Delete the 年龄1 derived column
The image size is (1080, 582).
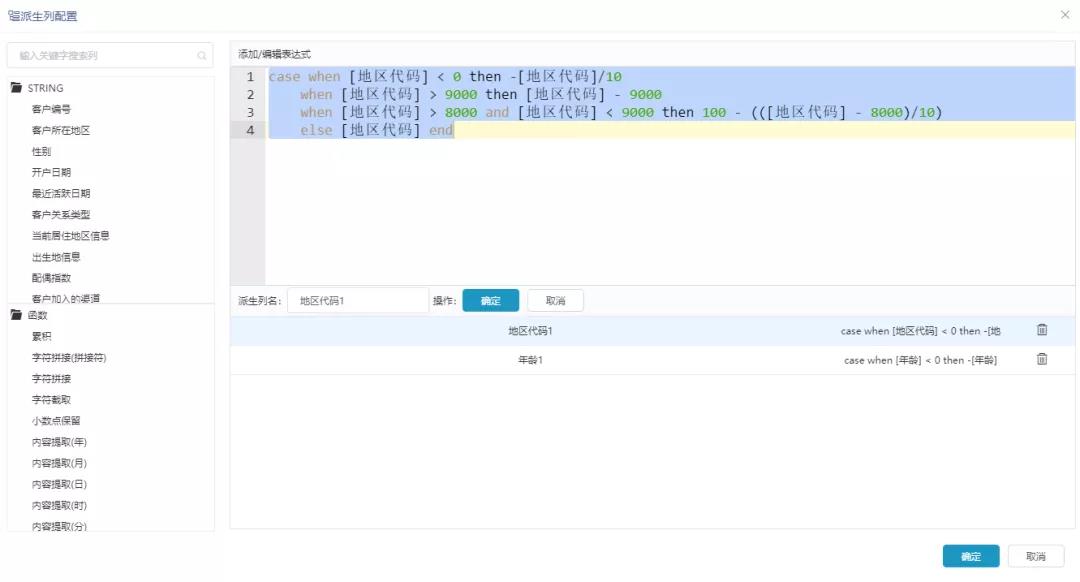coord(1041,360)
